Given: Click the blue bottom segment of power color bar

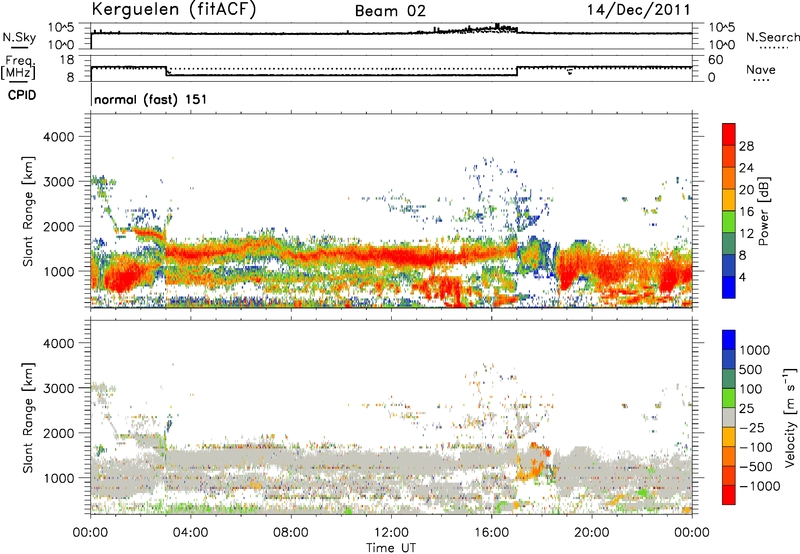Looking at the screenshot, I should pyautogui.click(x=729, y=287).
